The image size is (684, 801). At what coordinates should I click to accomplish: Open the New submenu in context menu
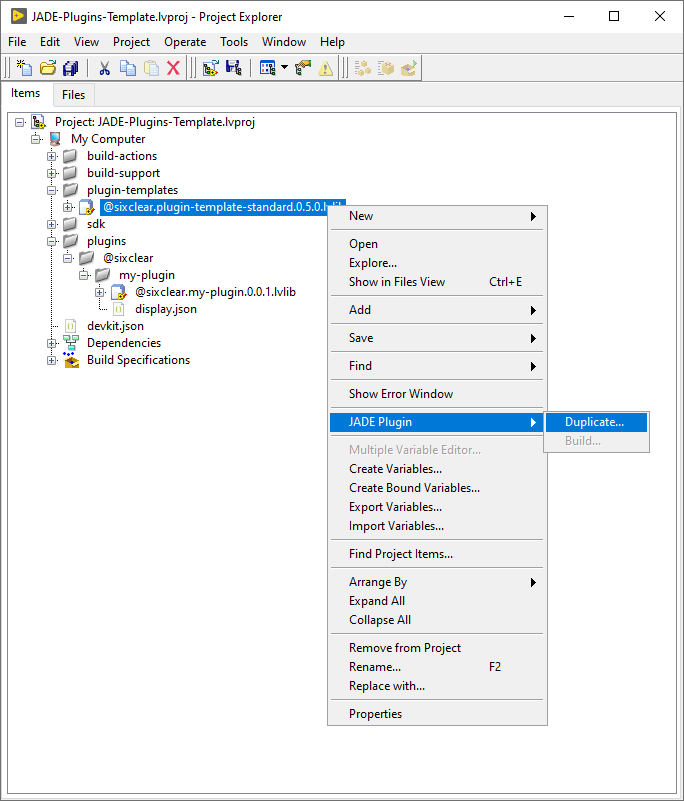pyautogui.click(x=437, y=216)
